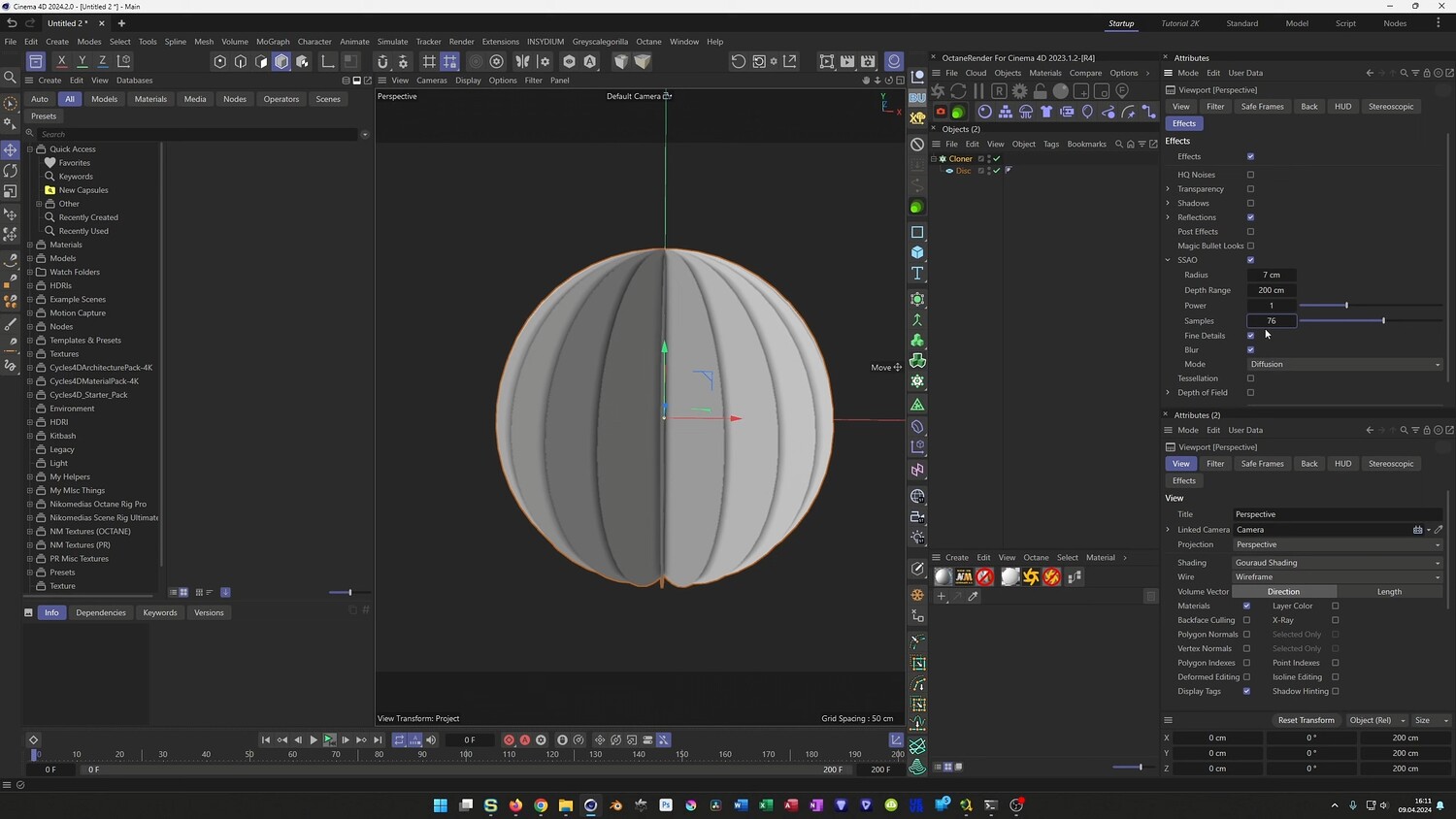Open the viewport Cameras menu
This screenshot has width=1456, height=819.
[432, 81]
